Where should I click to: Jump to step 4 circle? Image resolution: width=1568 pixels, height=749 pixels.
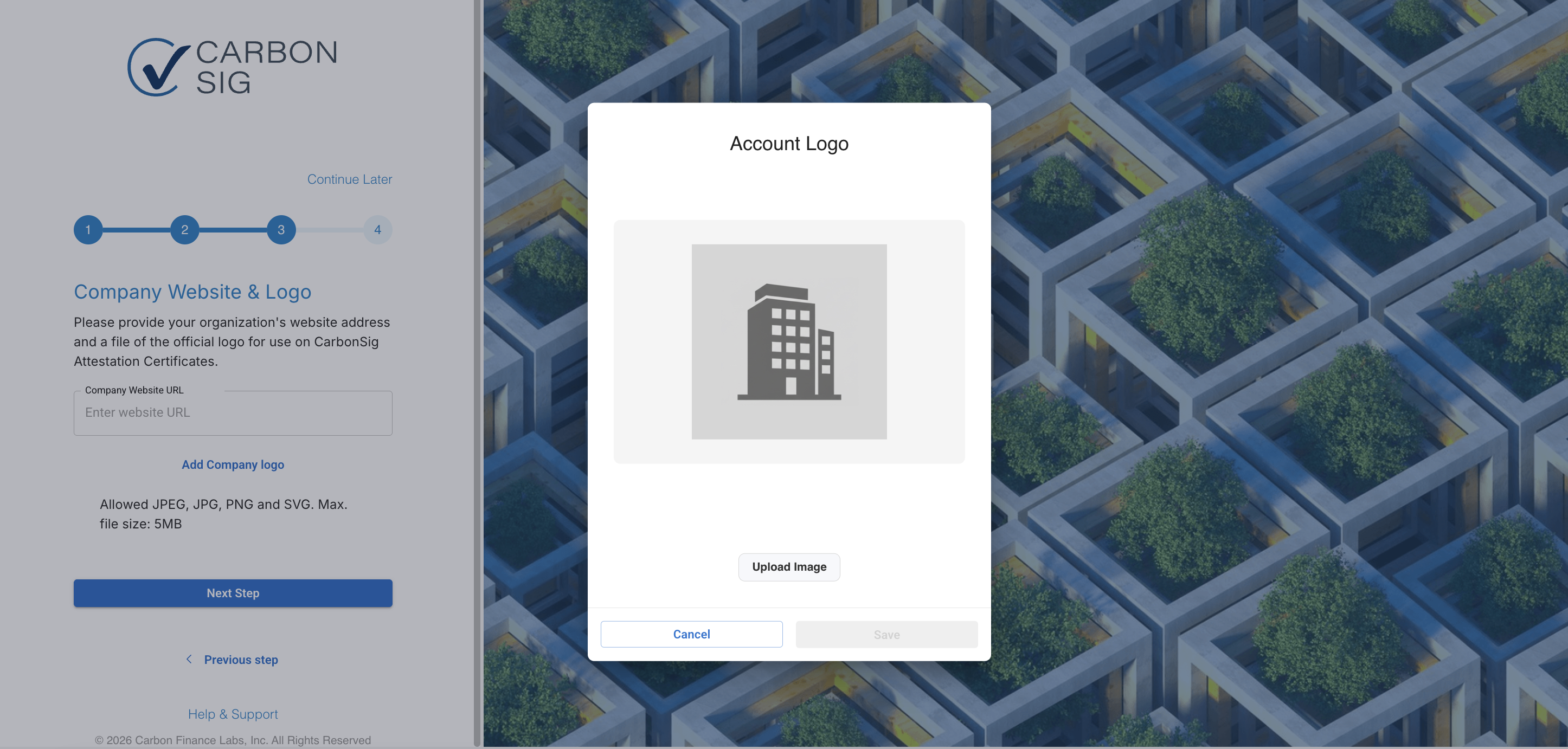coord(377,230)
